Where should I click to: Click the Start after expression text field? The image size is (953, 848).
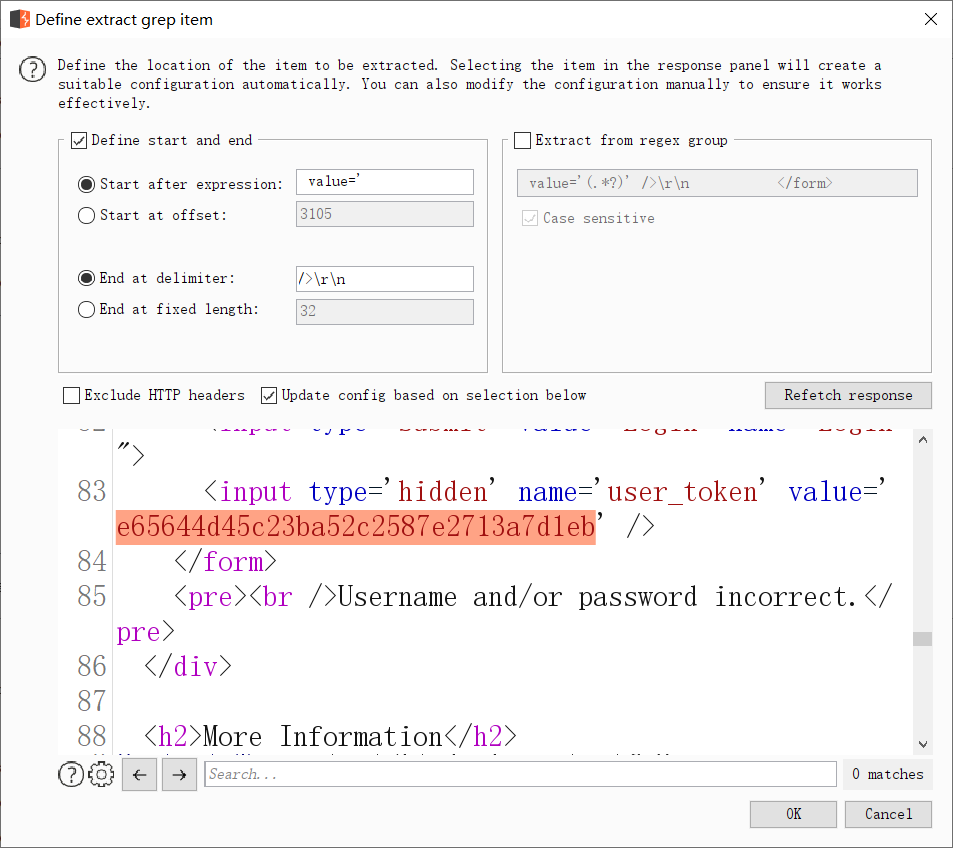[385, 182]
